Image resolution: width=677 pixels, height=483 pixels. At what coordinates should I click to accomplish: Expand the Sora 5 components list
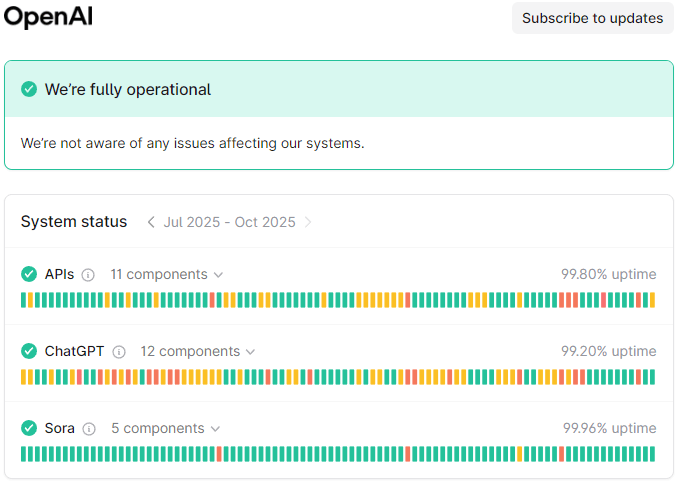(x=165, y=428)
